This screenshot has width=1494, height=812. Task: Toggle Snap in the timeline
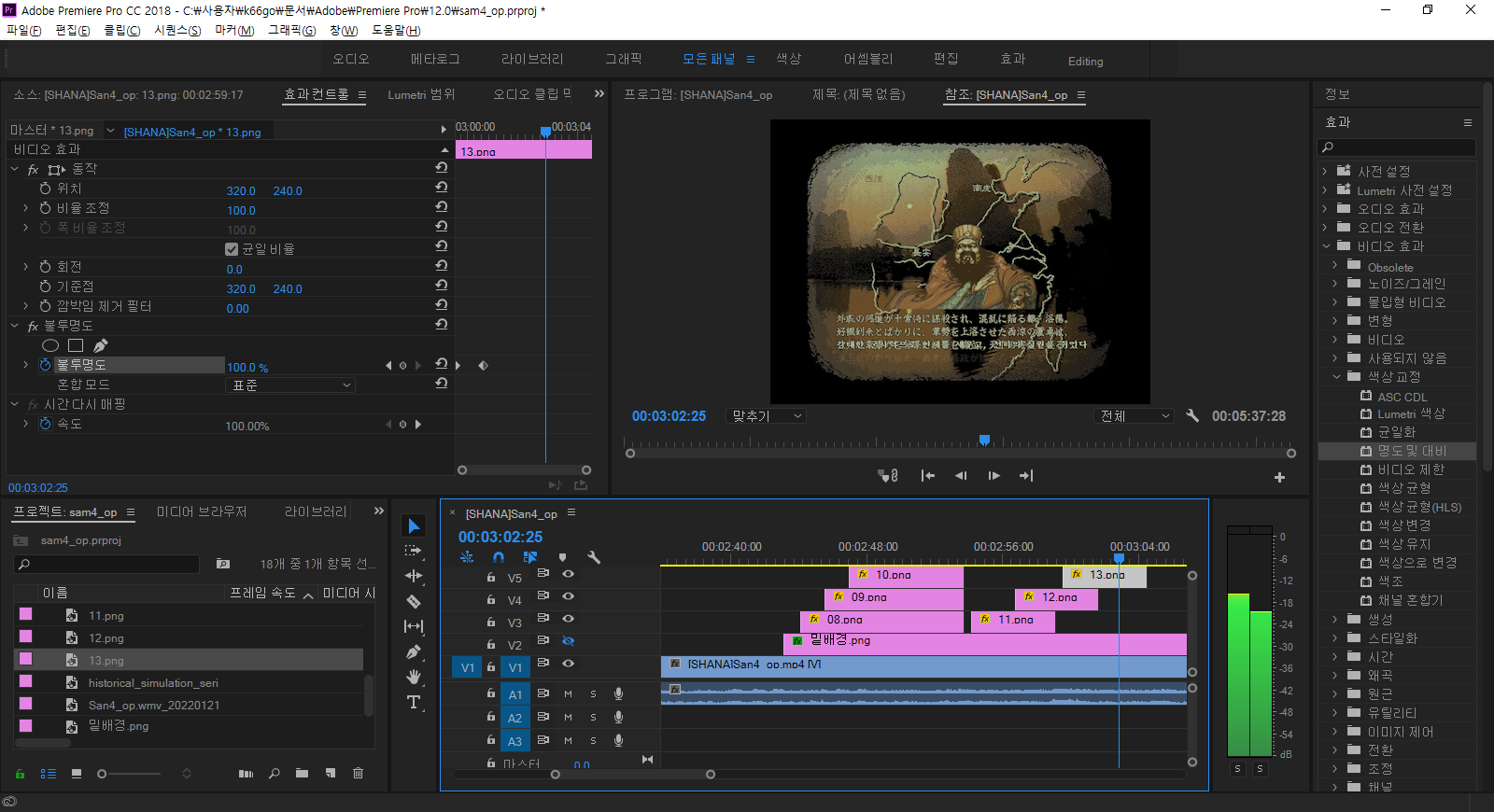pyautogui.click(x=499, y=557)
